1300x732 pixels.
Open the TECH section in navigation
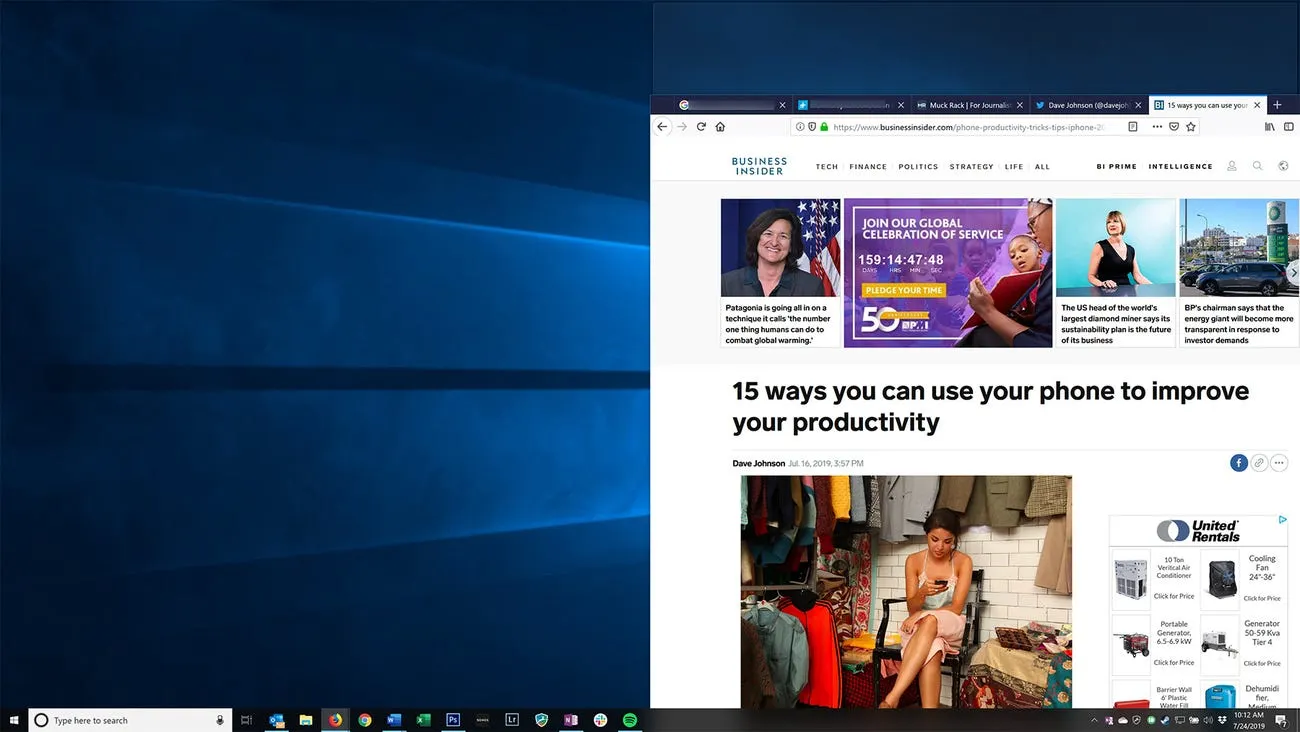[x=827, y=167]
